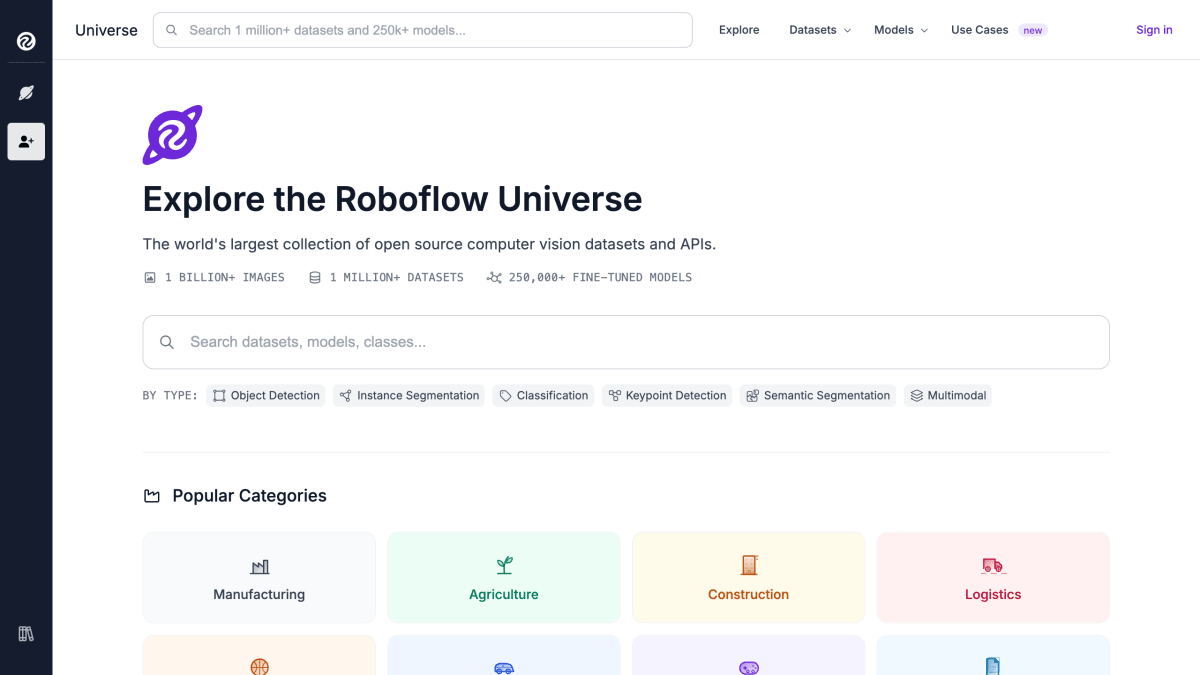Image resolution: width=1200 pixels, height=675 pixels.
Task: Click the 'Explore the Roboflow Universe' heading
Action: pos(392,199)
